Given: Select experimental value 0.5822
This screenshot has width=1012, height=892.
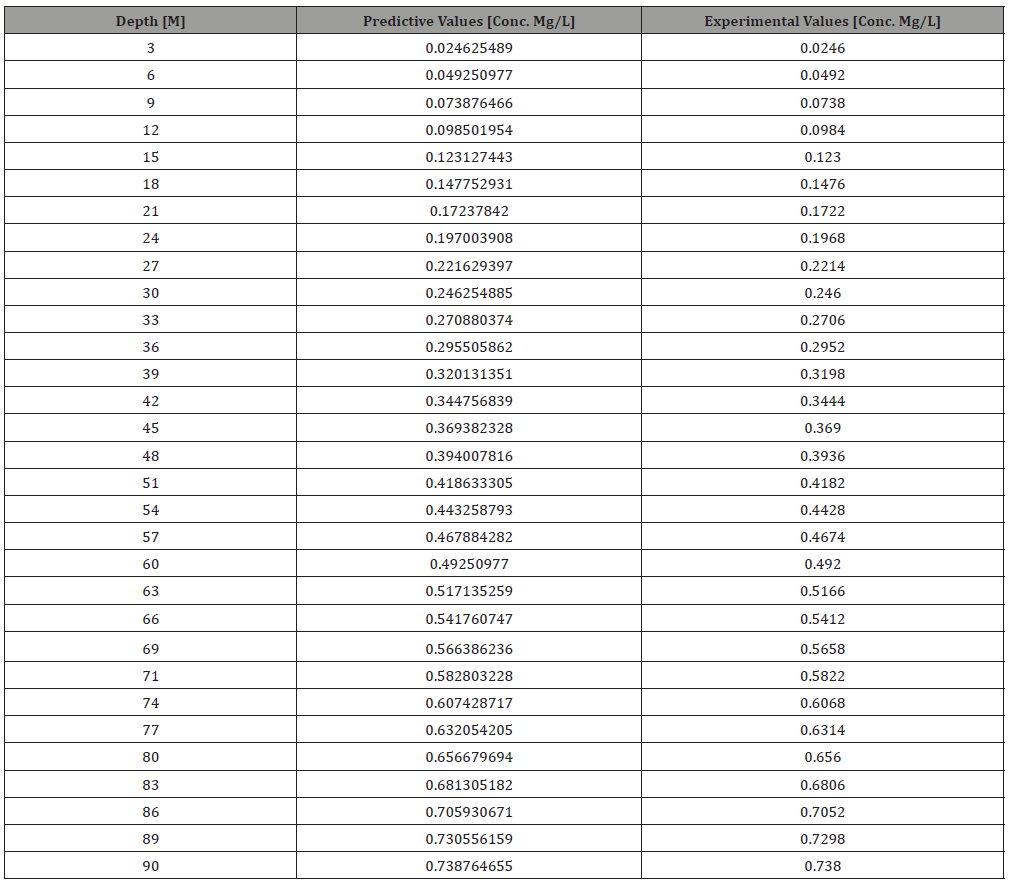Looking at the screenshot, I should coord(823,677).
